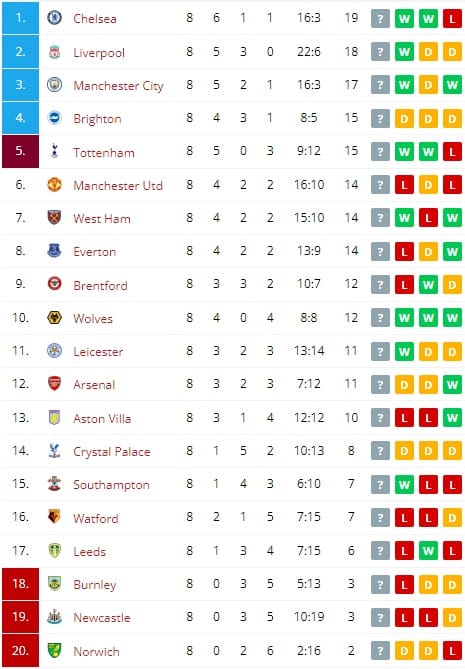Click Brentford's green W form badge

click(x=428, y=285)
